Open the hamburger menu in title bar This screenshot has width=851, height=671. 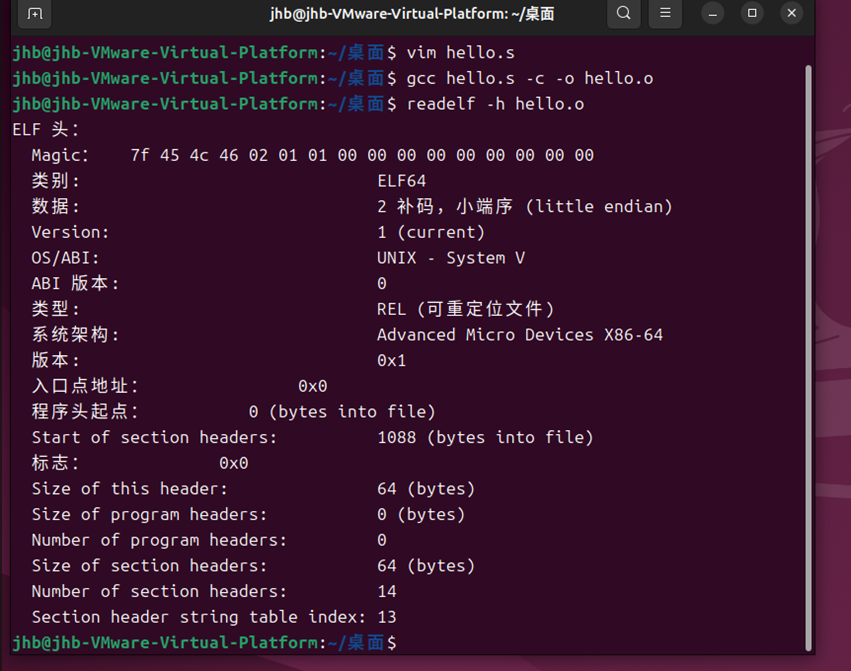665,13
